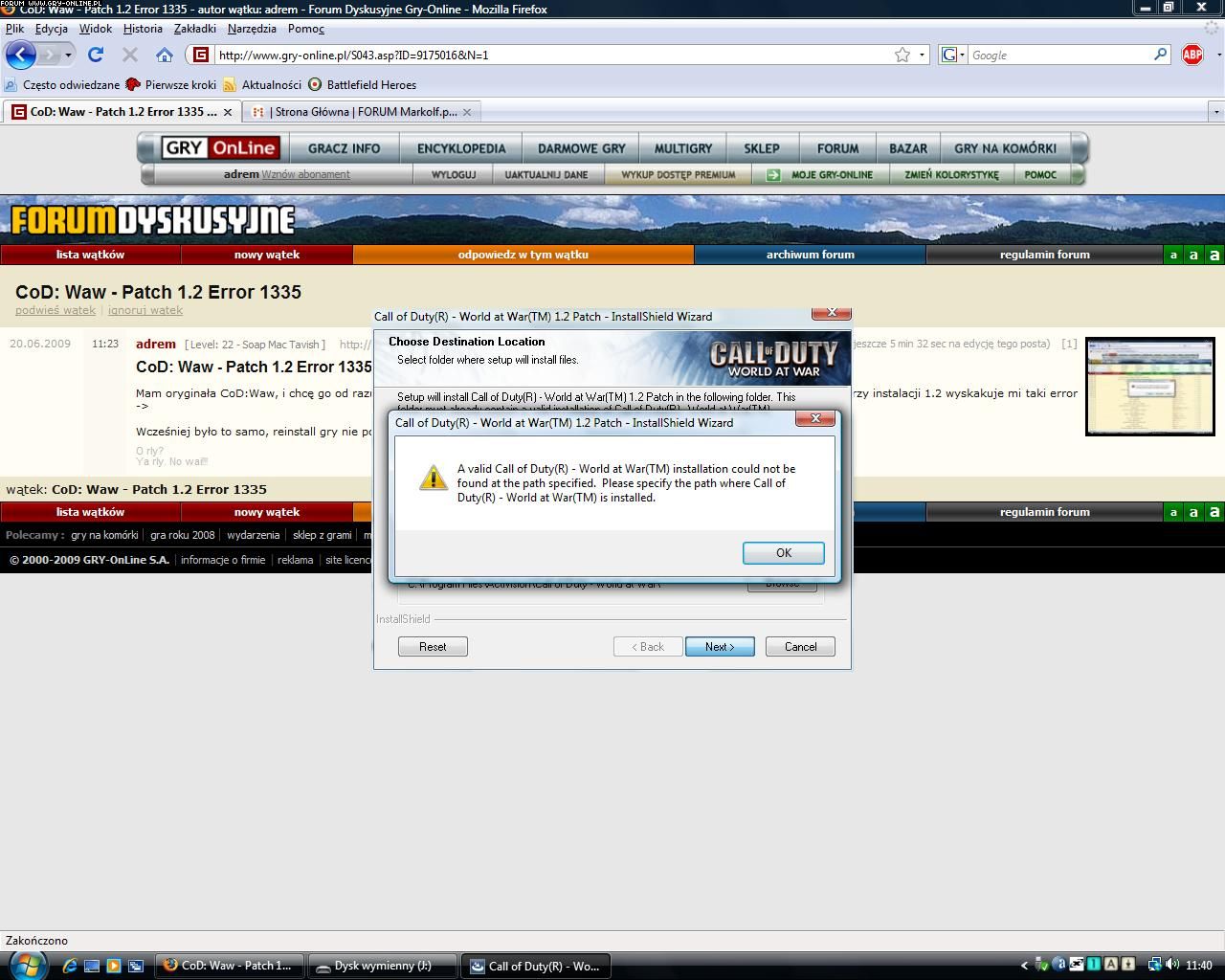Open the attached screenshot thumbnail in the post
This screenshot has width=1225, height=980.
coord(1149,386)
